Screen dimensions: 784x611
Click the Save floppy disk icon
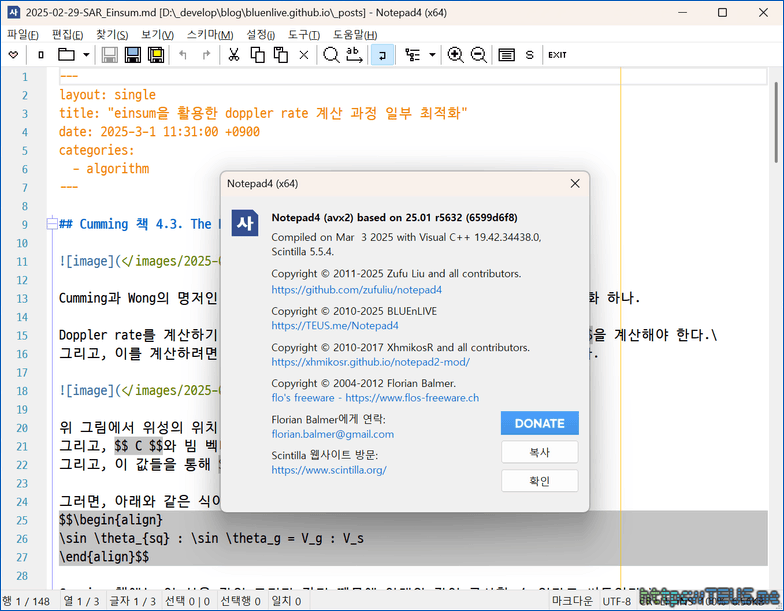(109, 55)
